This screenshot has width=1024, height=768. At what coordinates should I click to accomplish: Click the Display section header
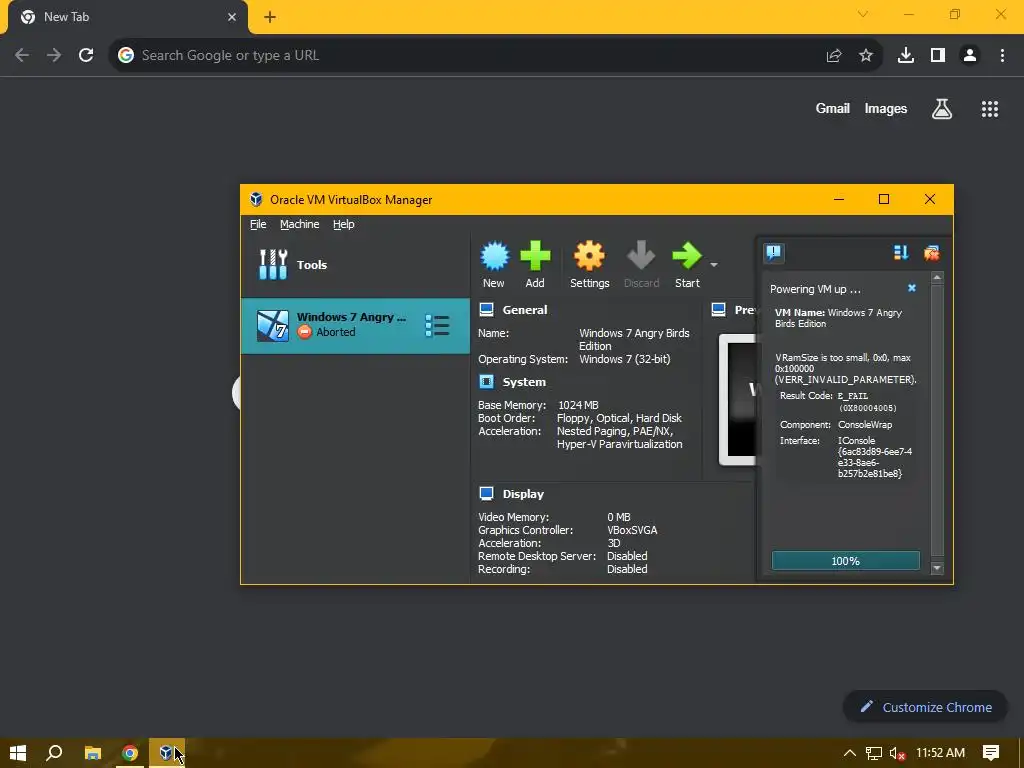click(x=523, y=494)
